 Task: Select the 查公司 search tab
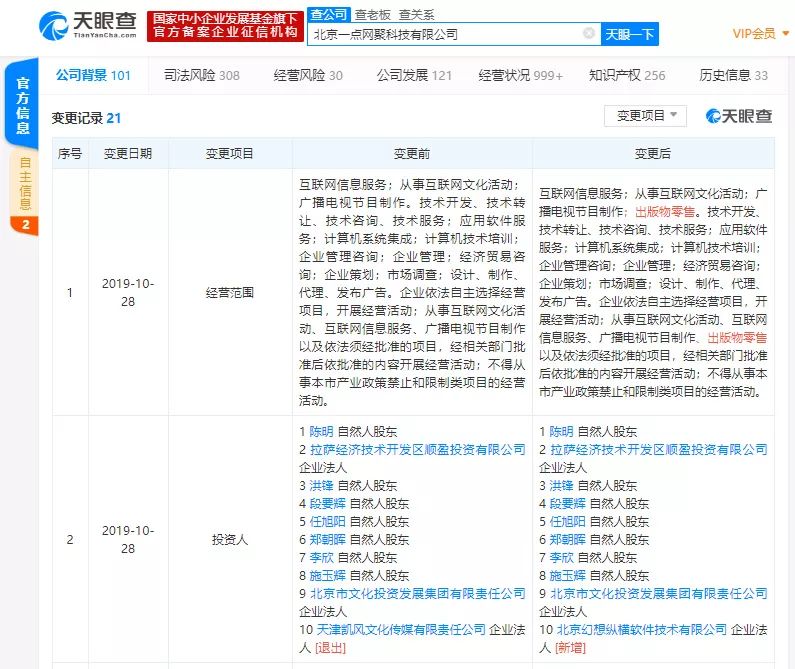point(328,14)
